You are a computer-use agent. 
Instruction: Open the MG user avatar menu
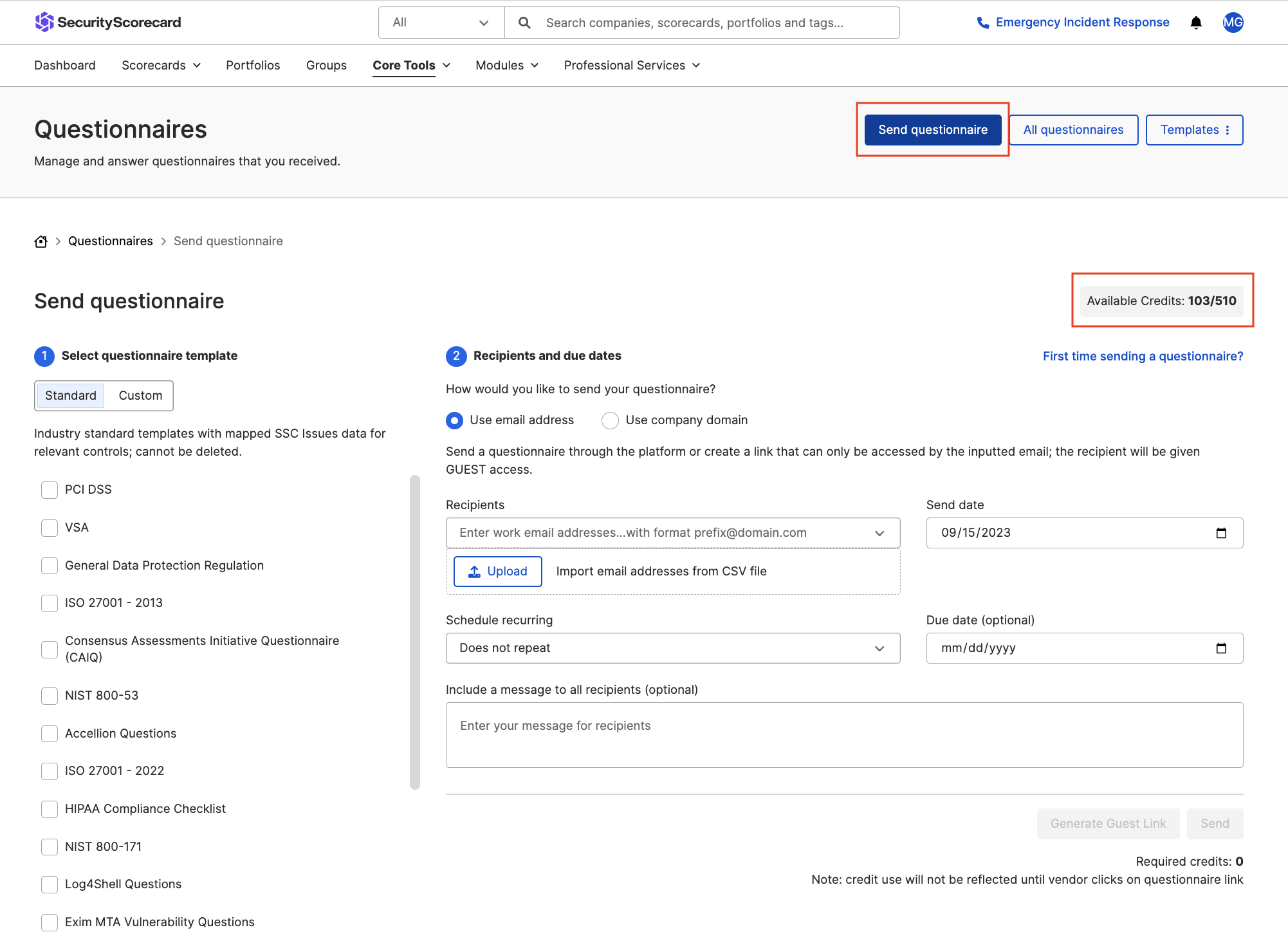(x=1233, y=22)
